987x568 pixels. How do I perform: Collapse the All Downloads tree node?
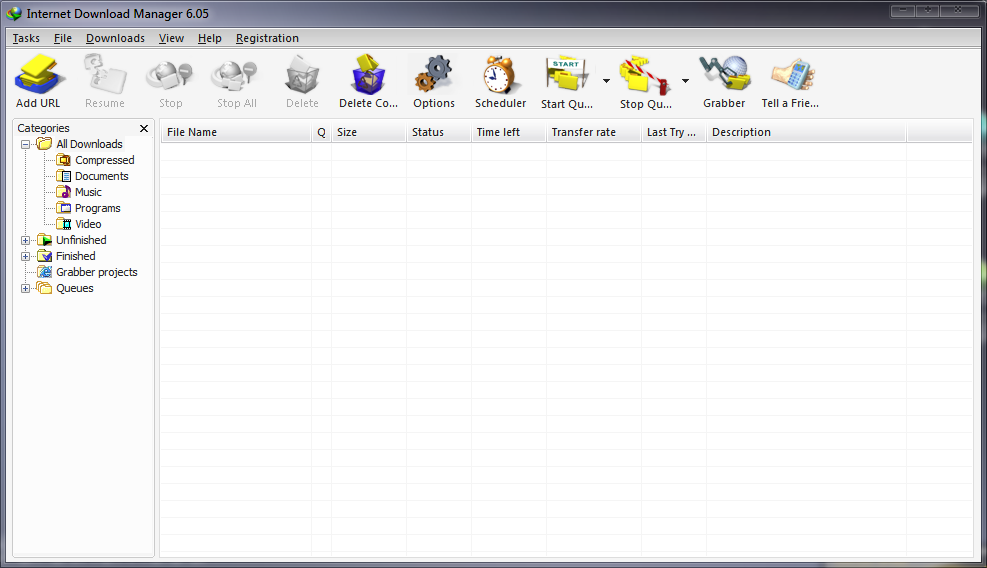click(25, 144)
